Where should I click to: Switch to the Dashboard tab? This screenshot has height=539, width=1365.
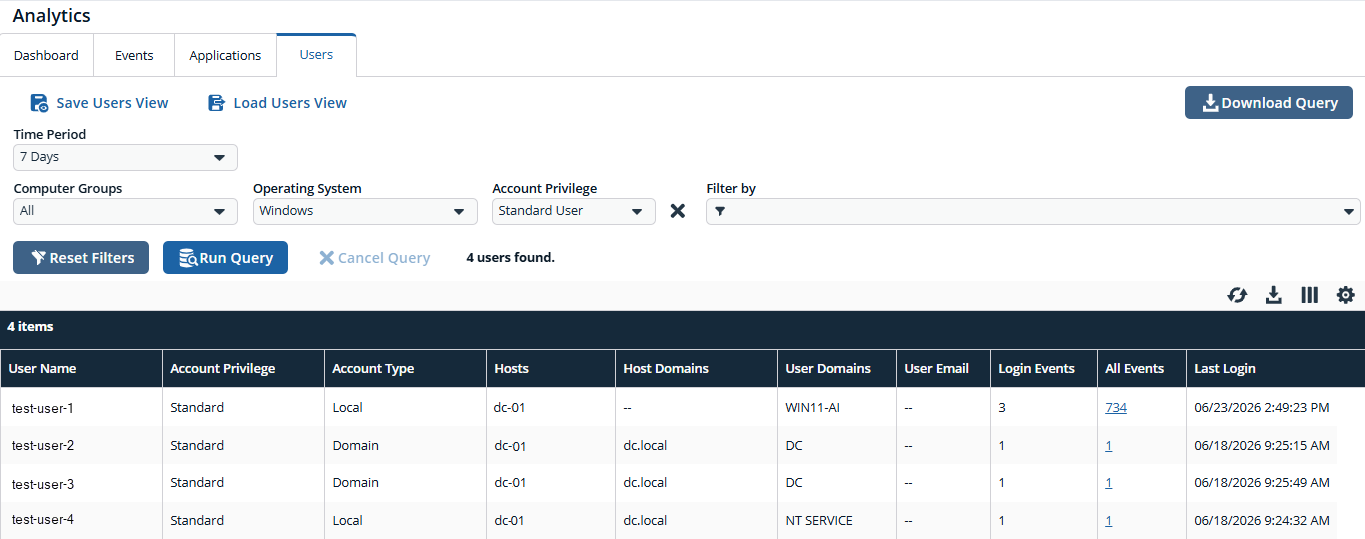(x=46, y=55)
